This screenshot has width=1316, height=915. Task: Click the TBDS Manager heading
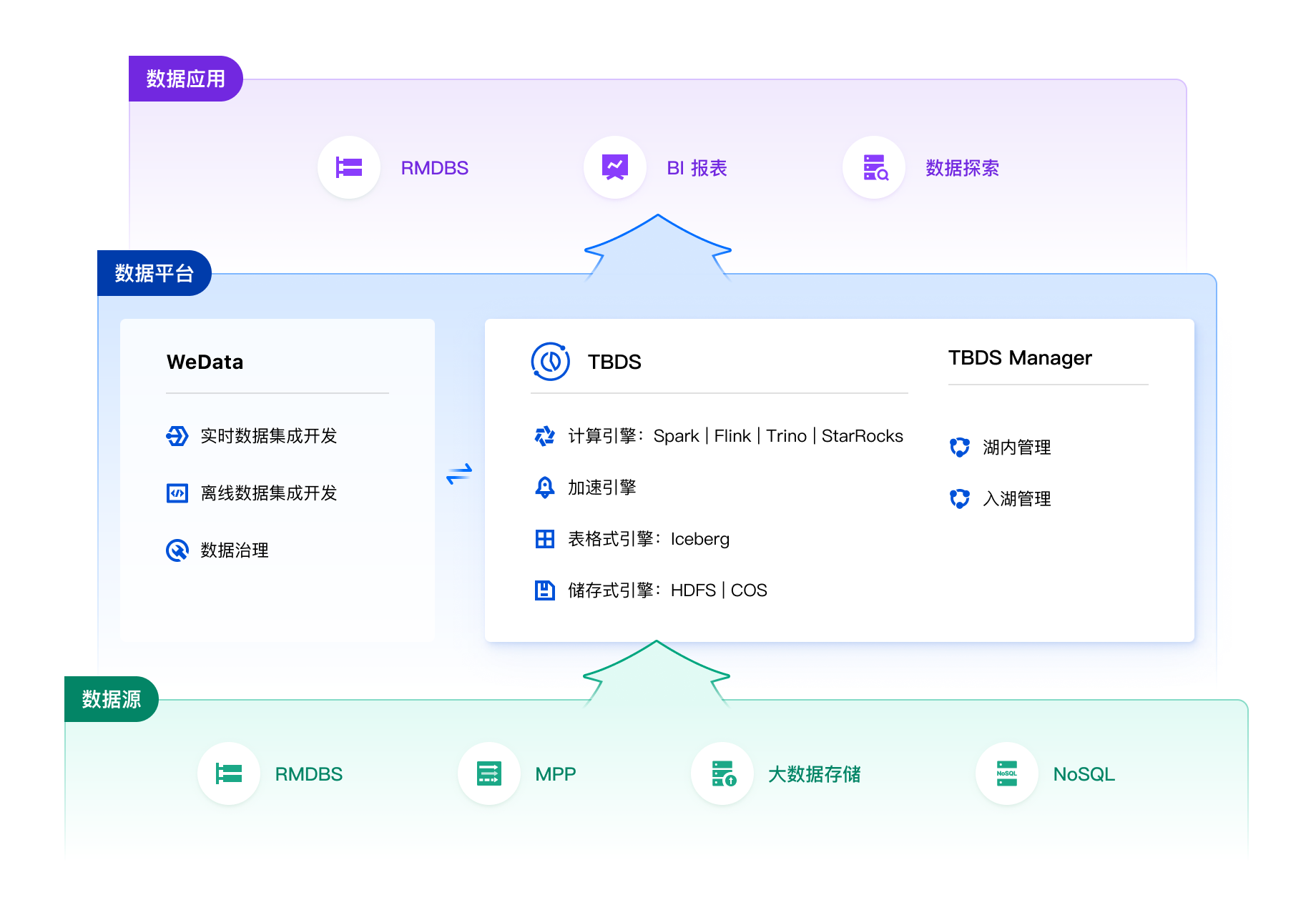pyautogui.click(x=1020, y=357)
